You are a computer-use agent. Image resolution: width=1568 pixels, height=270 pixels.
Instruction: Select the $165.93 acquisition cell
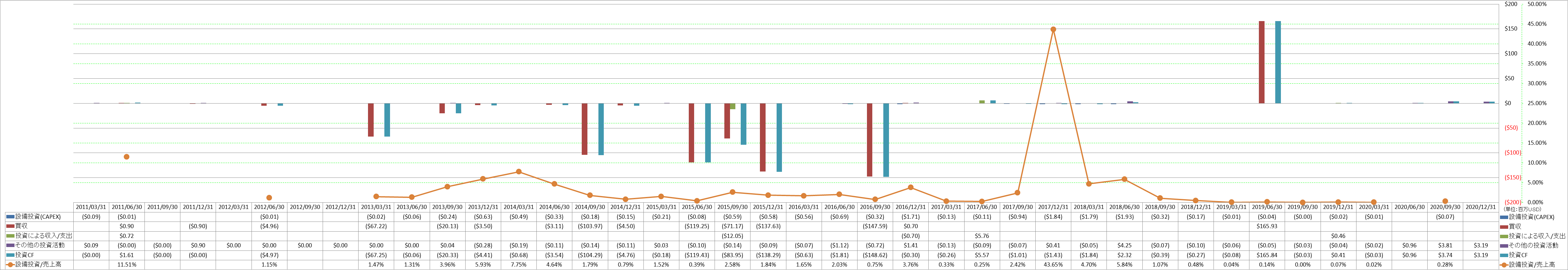[x=1267, y=226]
